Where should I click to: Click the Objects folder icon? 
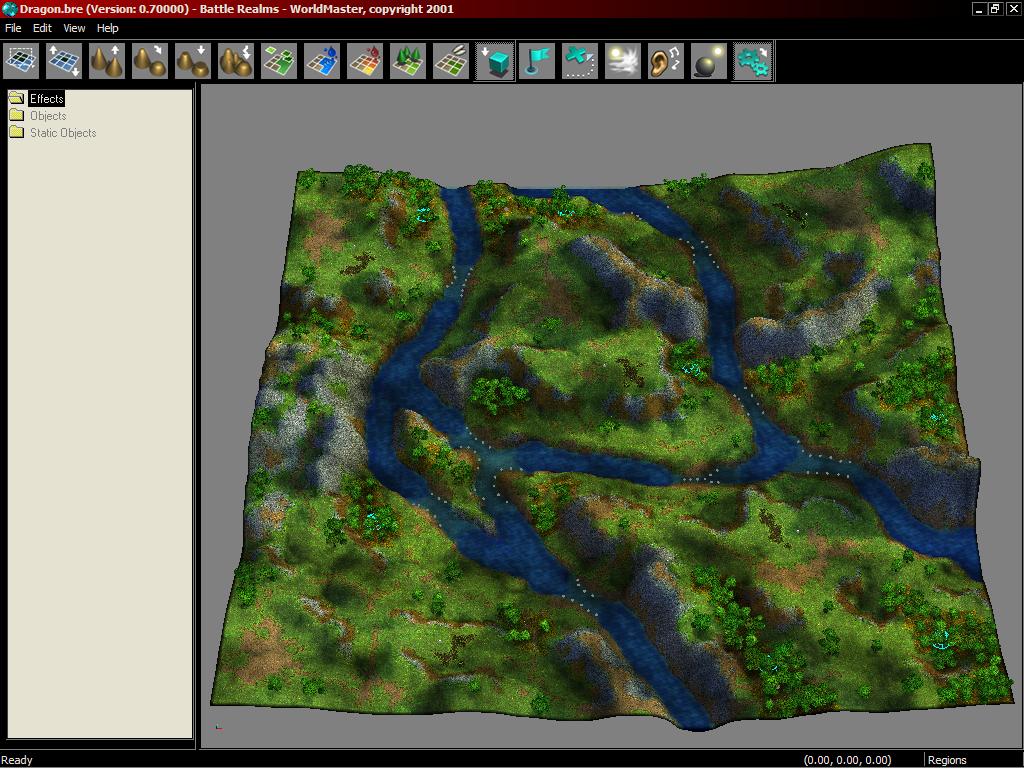[17, 116]
